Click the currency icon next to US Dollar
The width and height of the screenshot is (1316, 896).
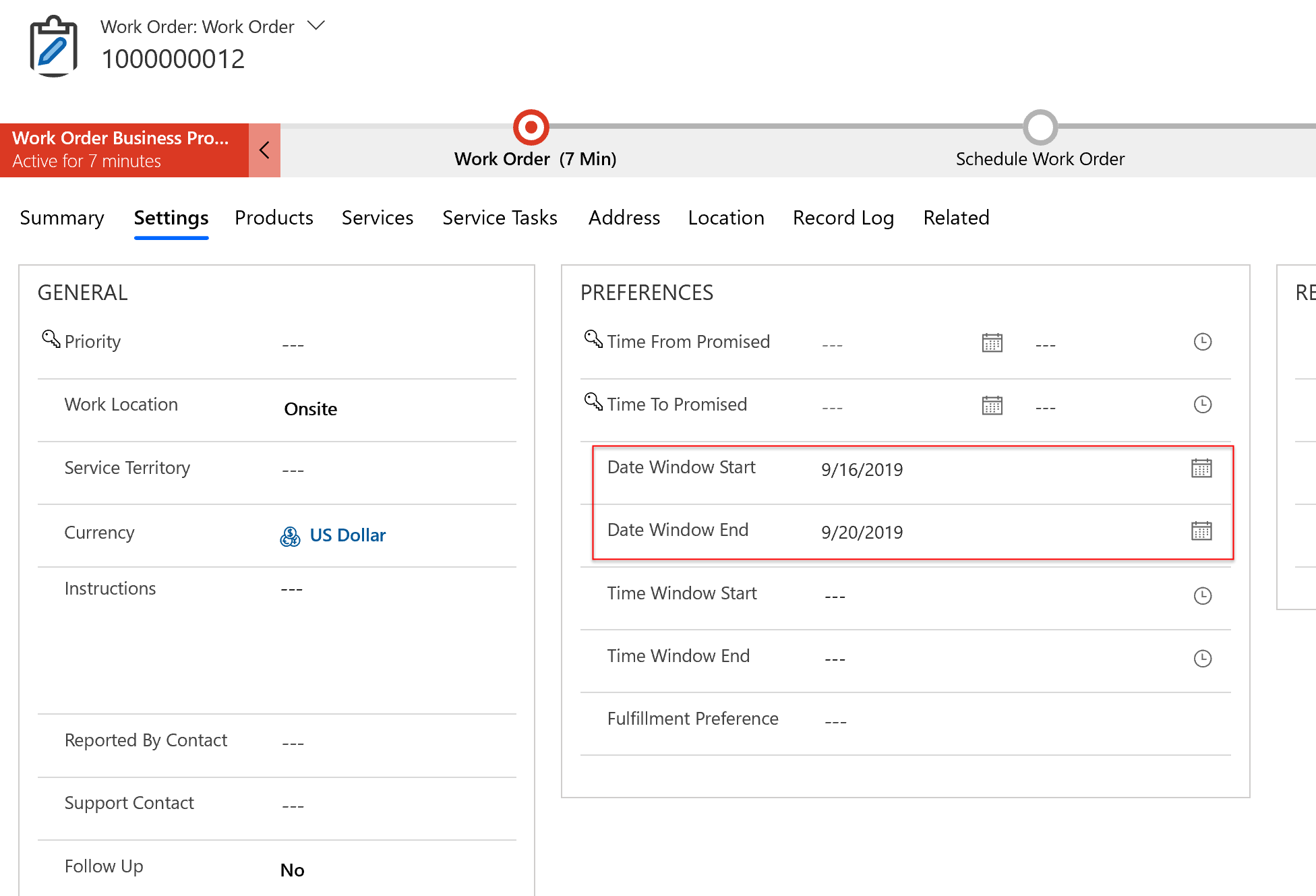289,536
